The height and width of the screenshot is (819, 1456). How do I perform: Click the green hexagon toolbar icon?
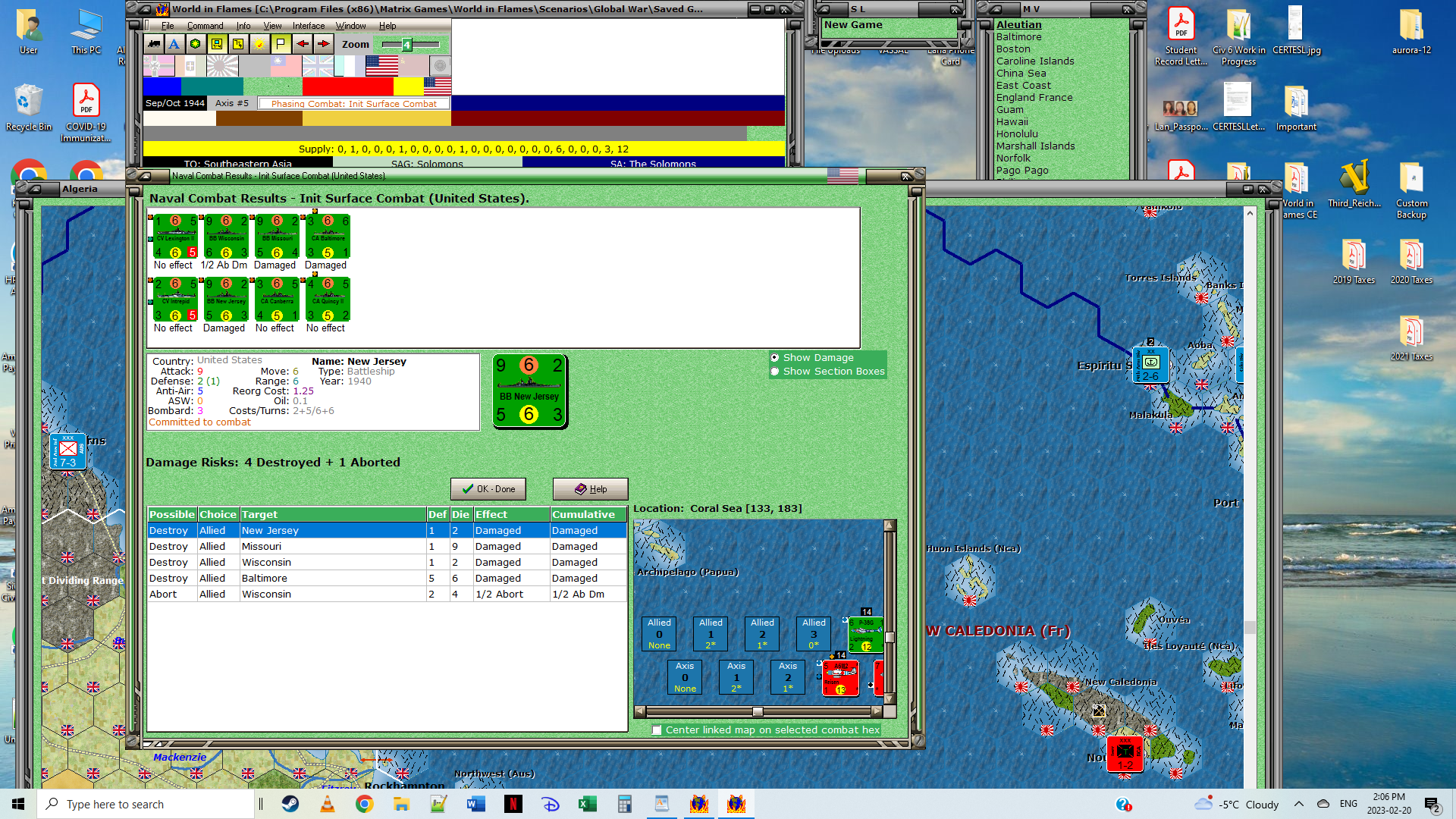click(196, 44)
